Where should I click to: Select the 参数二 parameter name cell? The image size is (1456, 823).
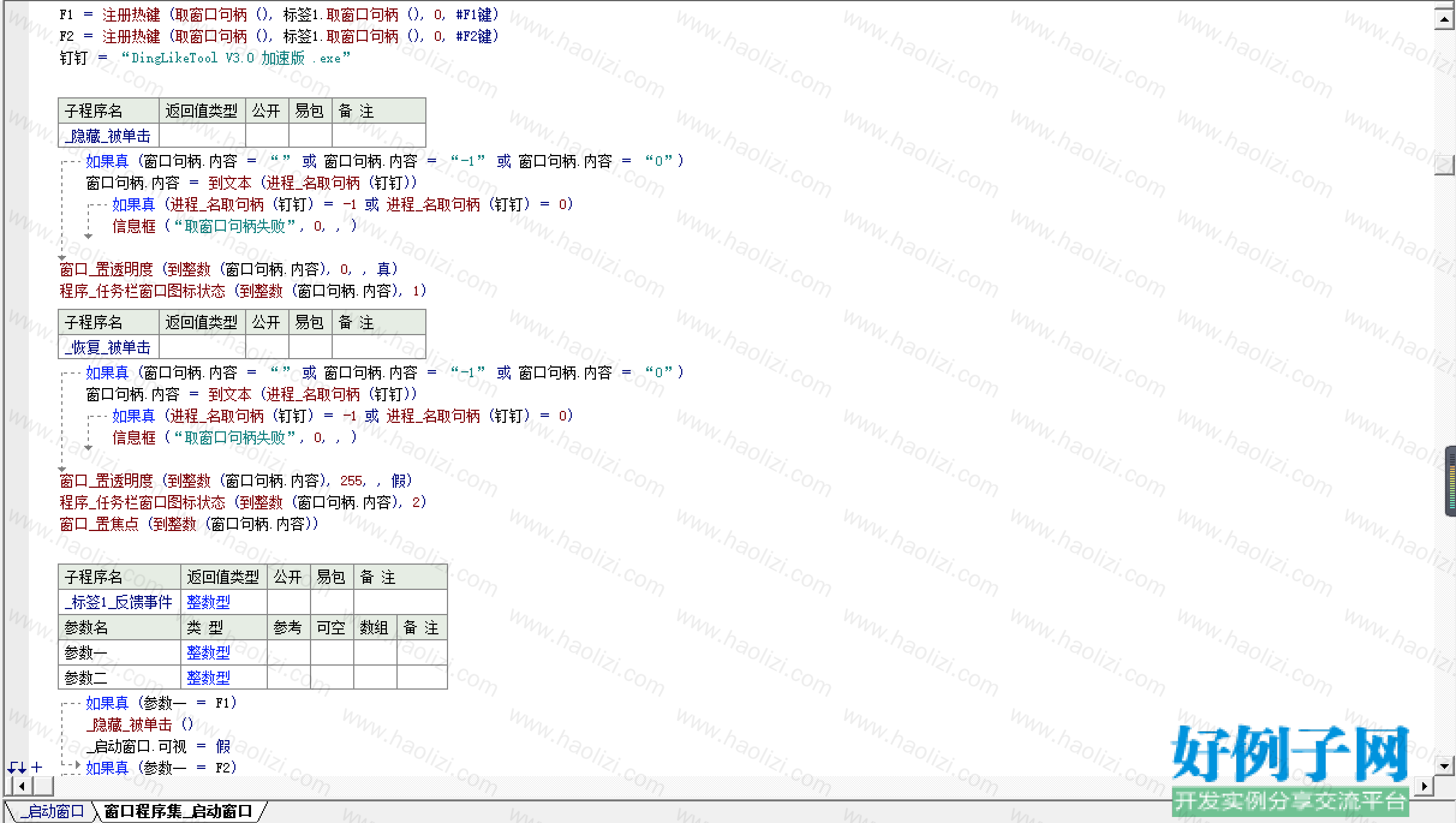click(120, 678)
